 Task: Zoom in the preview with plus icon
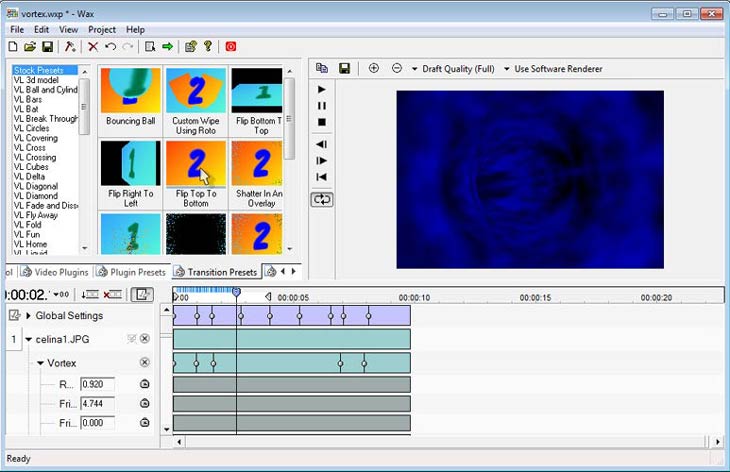pyautogui.click(x=374, y=68)
